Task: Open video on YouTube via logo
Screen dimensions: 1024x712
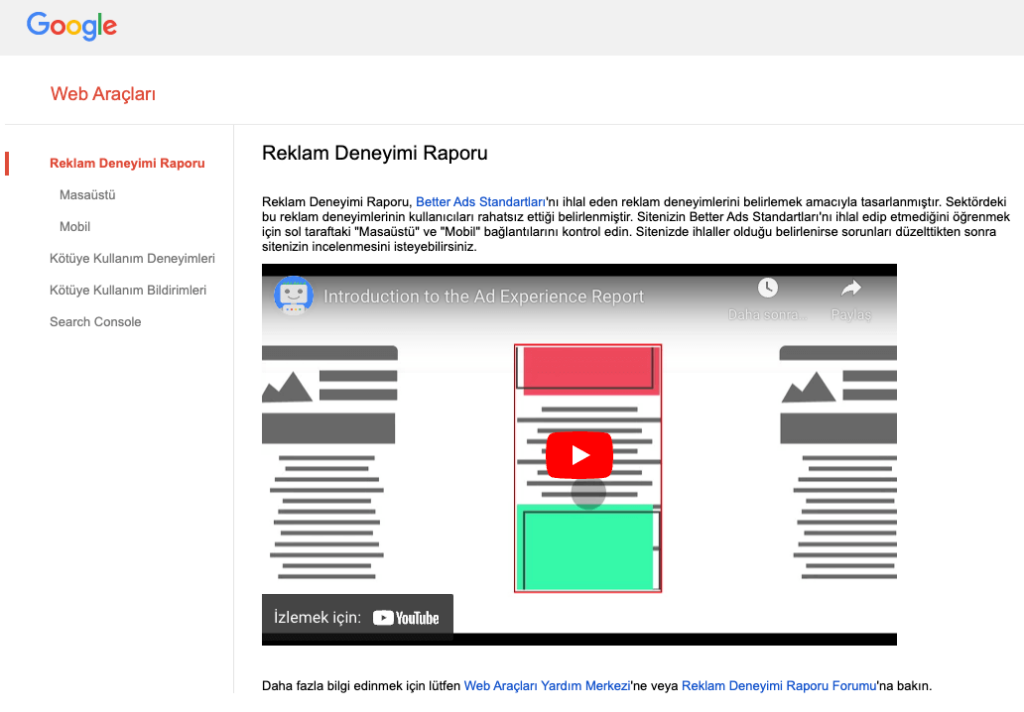Action: coord(406,618)
